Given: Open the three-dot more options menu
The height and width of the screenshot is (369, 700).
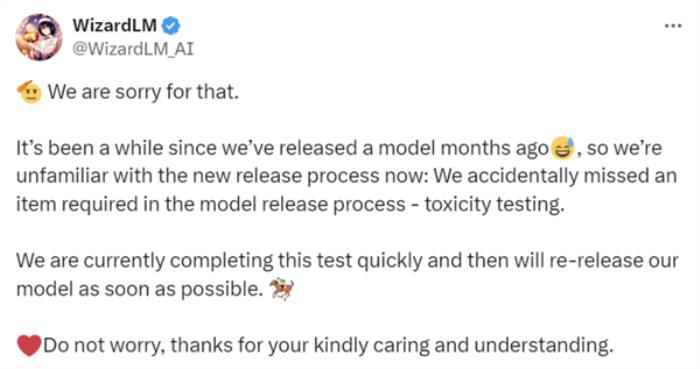Looking at the screenshot, I should pyautogui.click(x=673, y=26).
